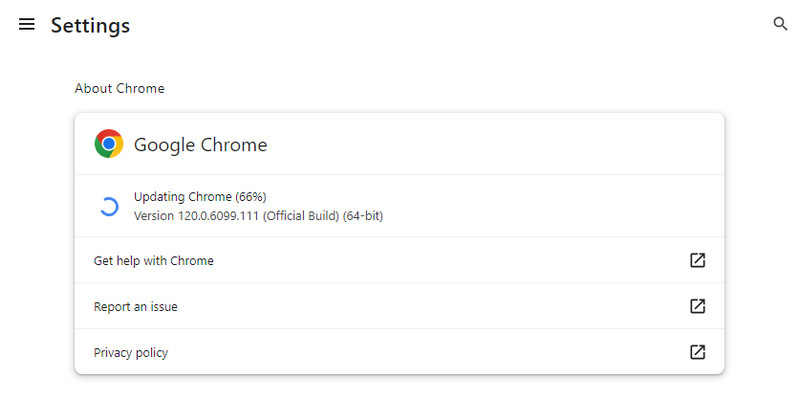The width and height of the screenshot is (800, 400).
Task: Click the update progress spinner
Action: click(x=109, y=206)
